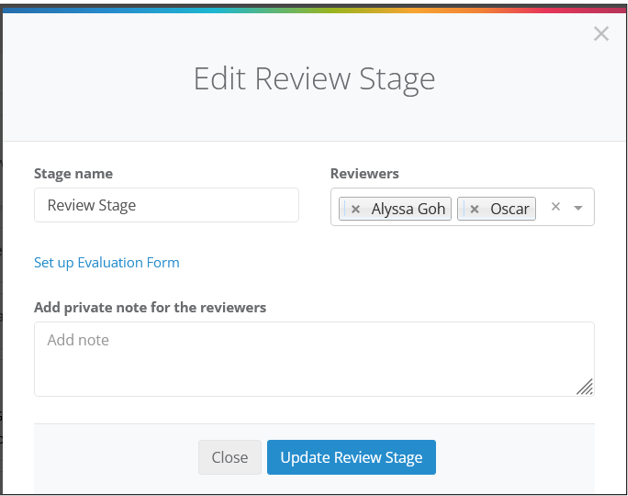Click the Stage name input field
Viewport: 628px width, 496px height.
pos(166,205)
